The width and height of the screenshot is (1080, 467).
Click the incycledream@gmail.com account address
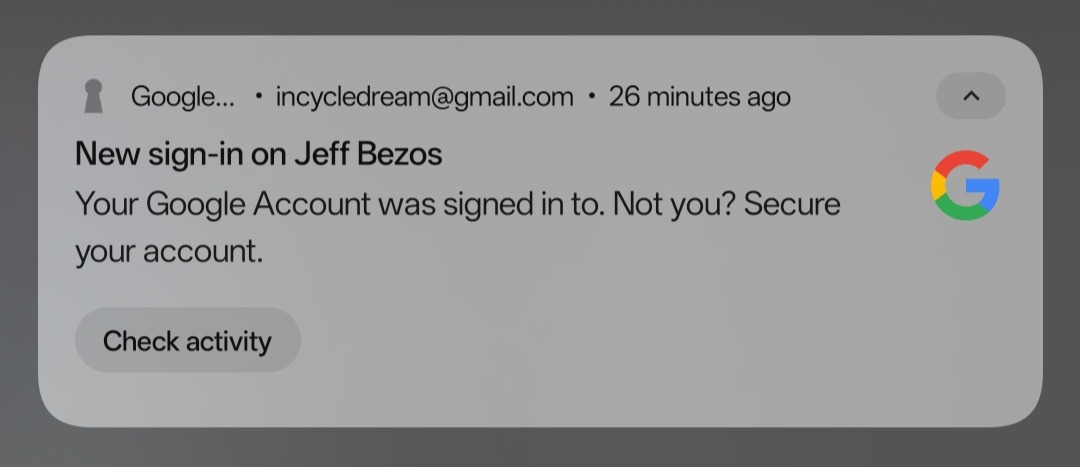(424, 97)
